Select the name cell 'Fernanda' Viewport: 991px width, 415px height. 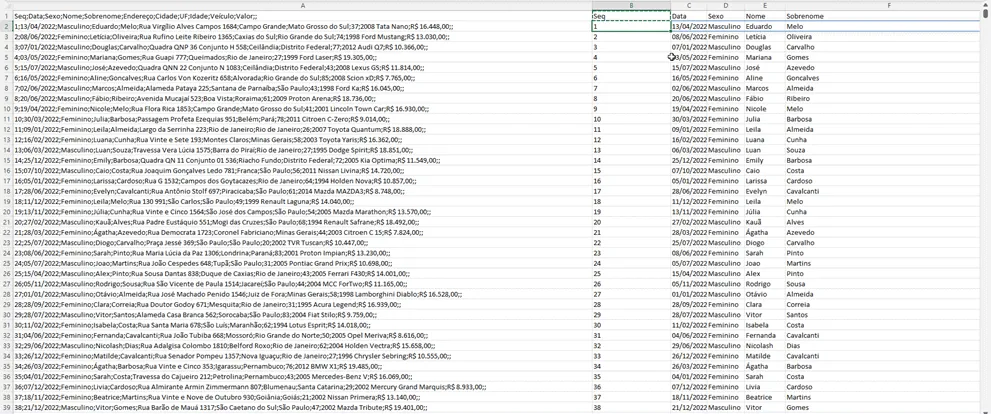pos(764,335)
